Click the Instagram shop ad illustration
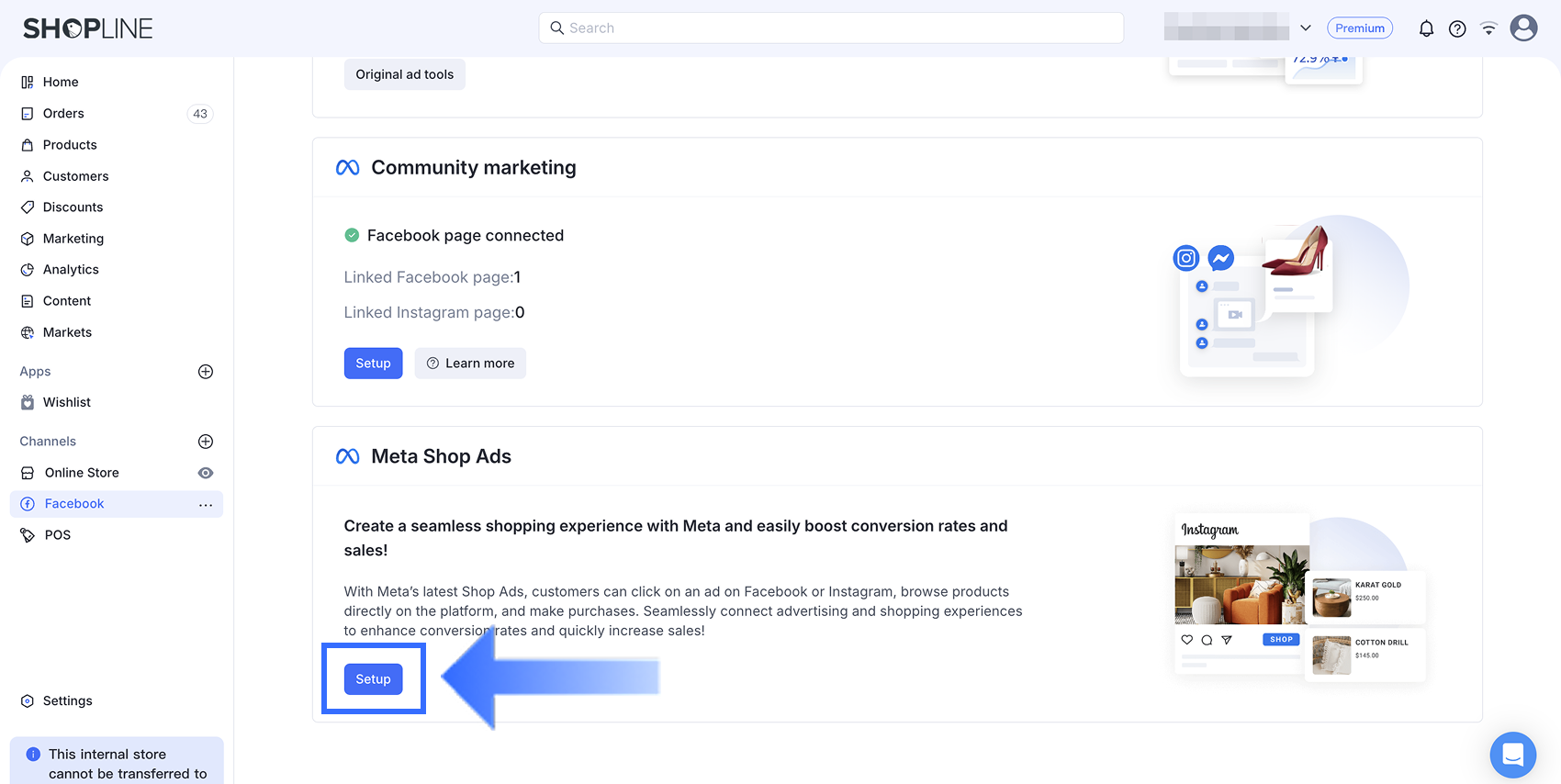 pyautogui.click(x=1299, y=599)
